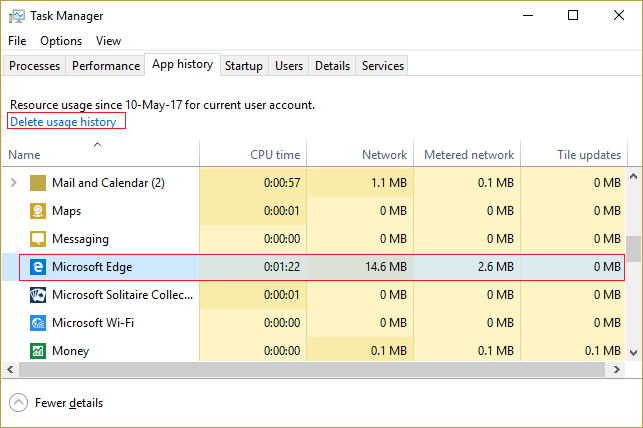Click the 2.6 MB metered network value
The image size is (643, 428).
coord(495,267)
